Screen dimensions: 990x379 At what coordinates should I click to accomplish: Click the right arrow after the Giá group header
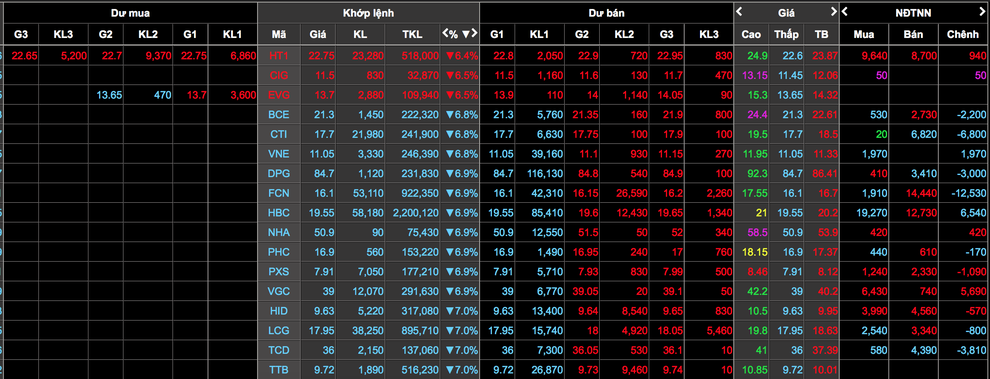(x=833, y=11)
